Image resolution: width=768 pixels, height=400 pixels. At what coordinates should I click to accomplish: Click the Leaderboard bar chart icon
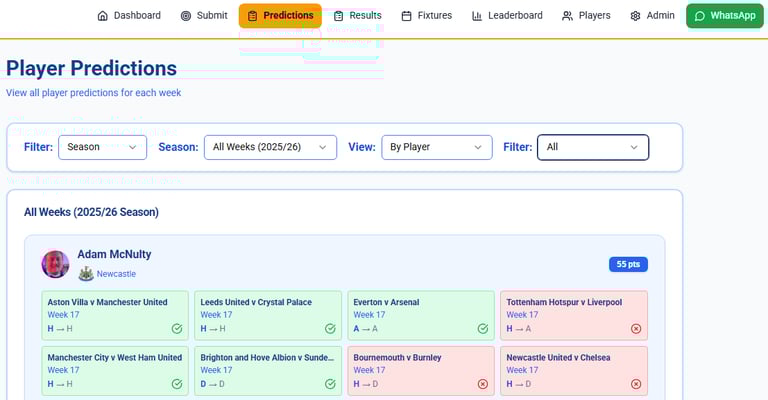coord(477,16)
